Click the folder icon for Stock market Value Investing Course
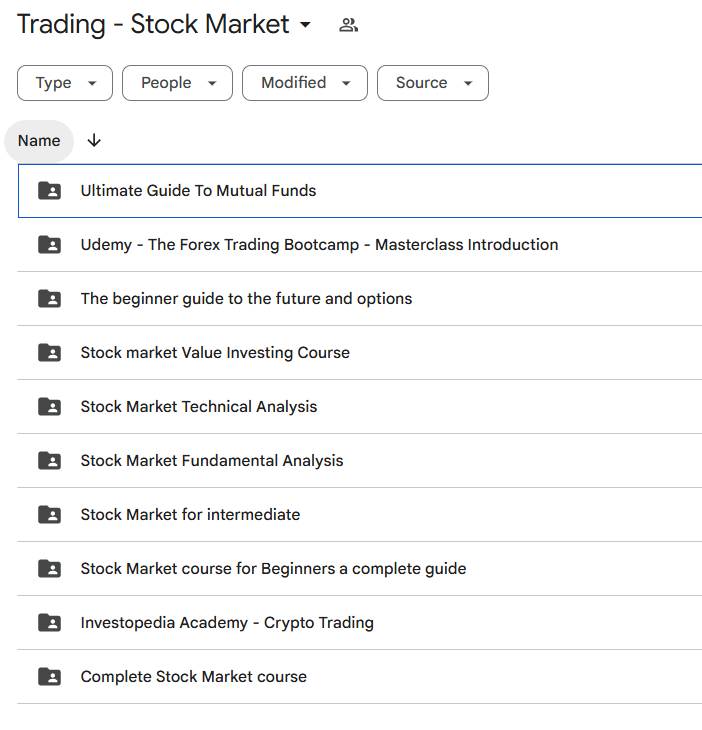Image resolution: width=702 pixels, height=730 pixels. [x=49, y=353]
